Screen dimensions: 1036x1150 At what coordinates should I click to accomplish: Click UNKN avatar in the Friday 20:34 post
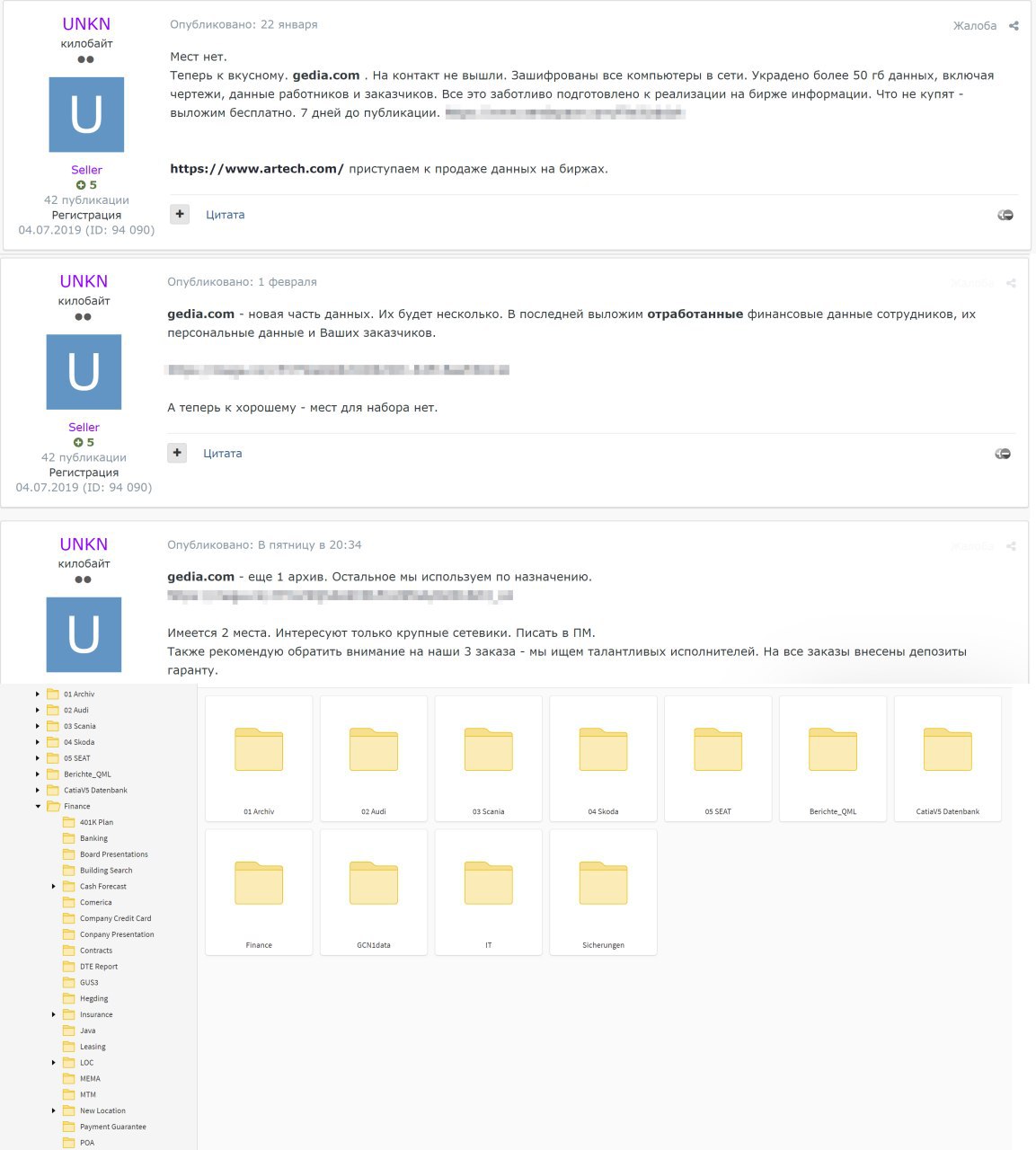click(x=84, y=634)
